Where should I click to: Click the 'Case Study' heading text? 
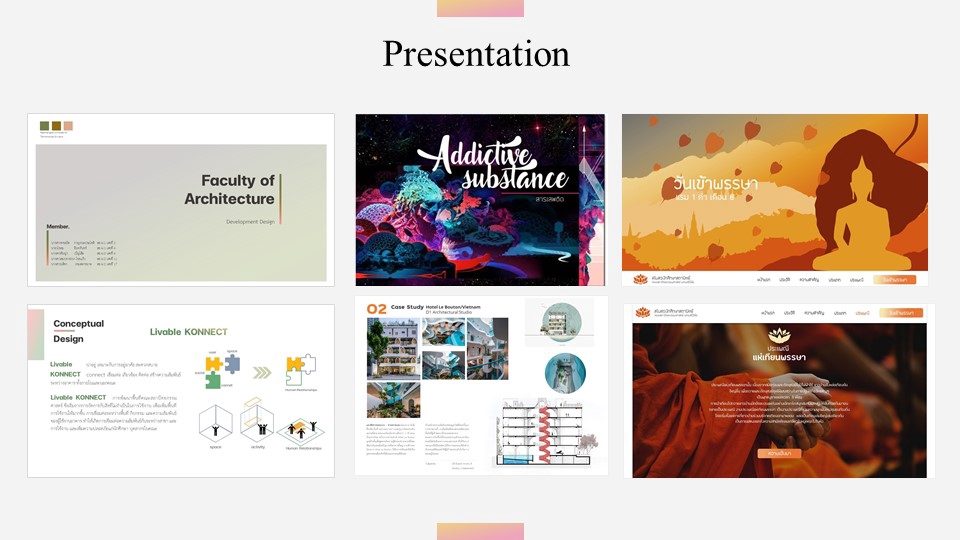pyautogui.click(x=407, y=307)
